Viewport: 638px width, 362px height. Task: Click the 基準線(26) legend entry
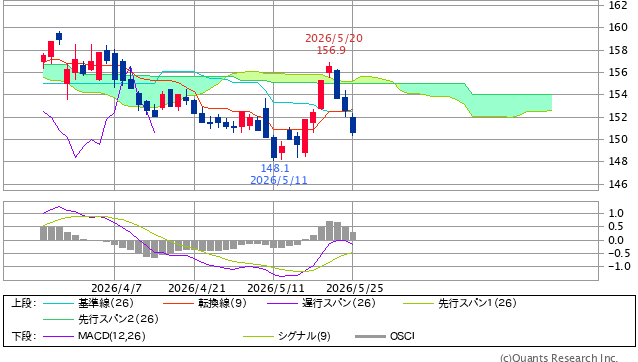pos(106,303)
